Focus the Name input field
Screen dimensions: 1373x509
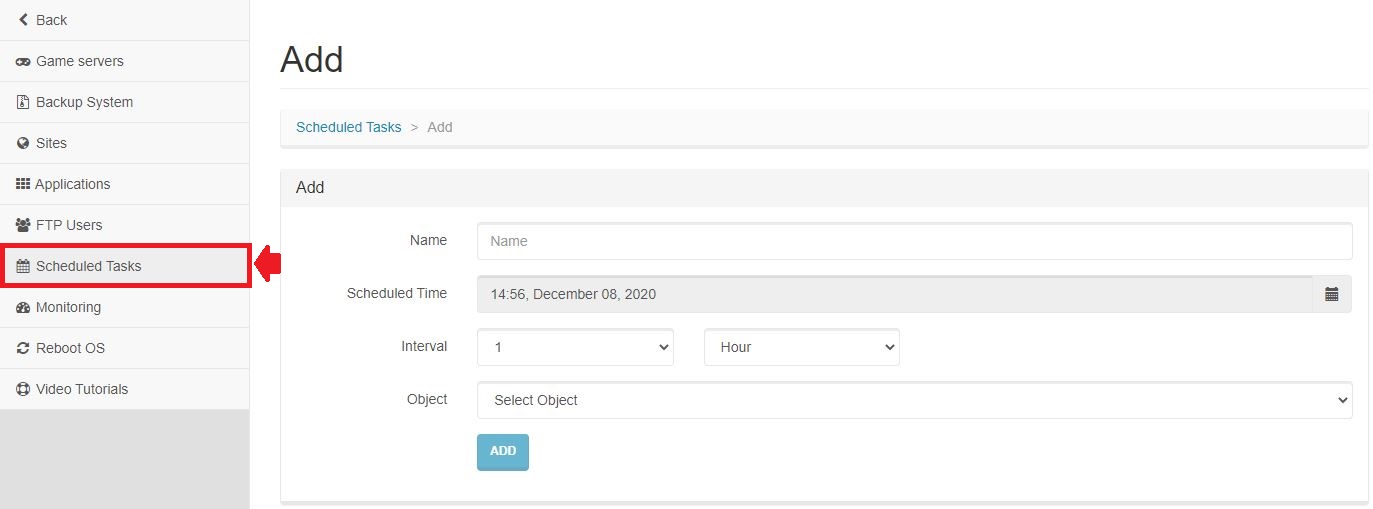pos(915,241)
